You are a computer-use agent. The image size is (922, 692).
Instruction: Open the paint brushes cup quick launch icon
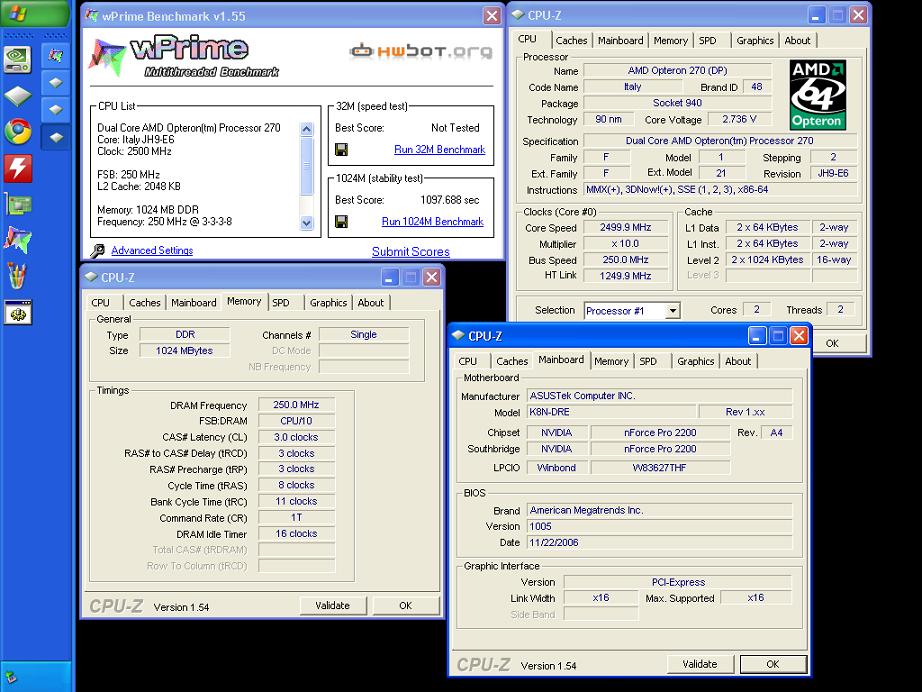click(18, 276)
